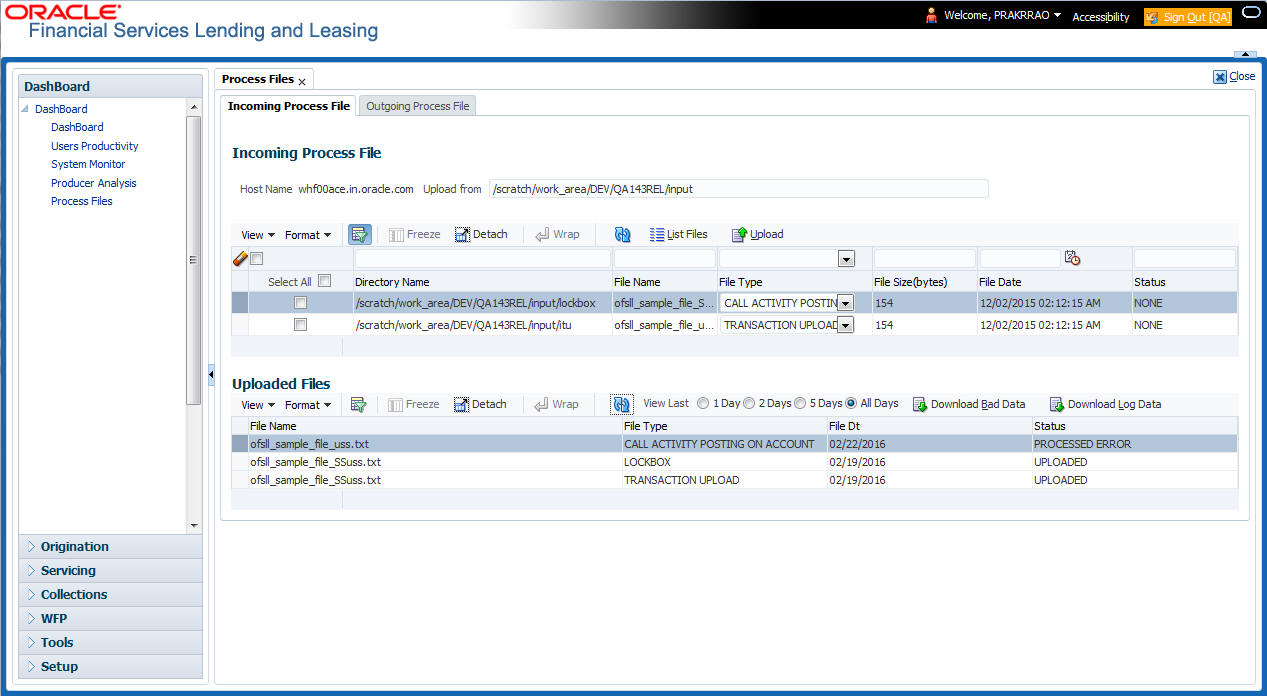Select the 1 Day radio button
Screen dimensions: 1267x696
click(703, 403)
